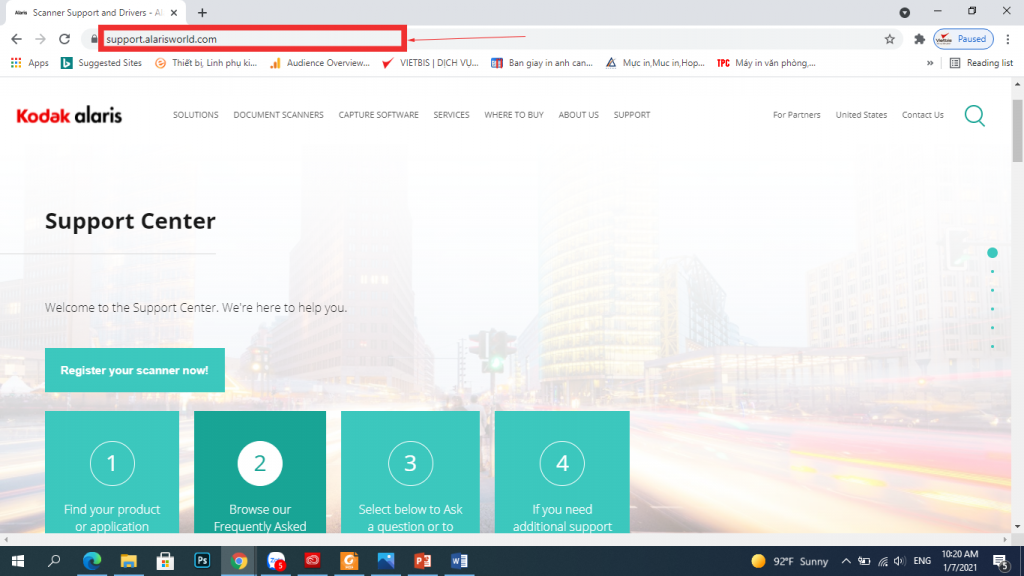Click the address bar showing support.alarisworld.com
Viewport: 1024px width, 576px height.
tap(250, 39)
